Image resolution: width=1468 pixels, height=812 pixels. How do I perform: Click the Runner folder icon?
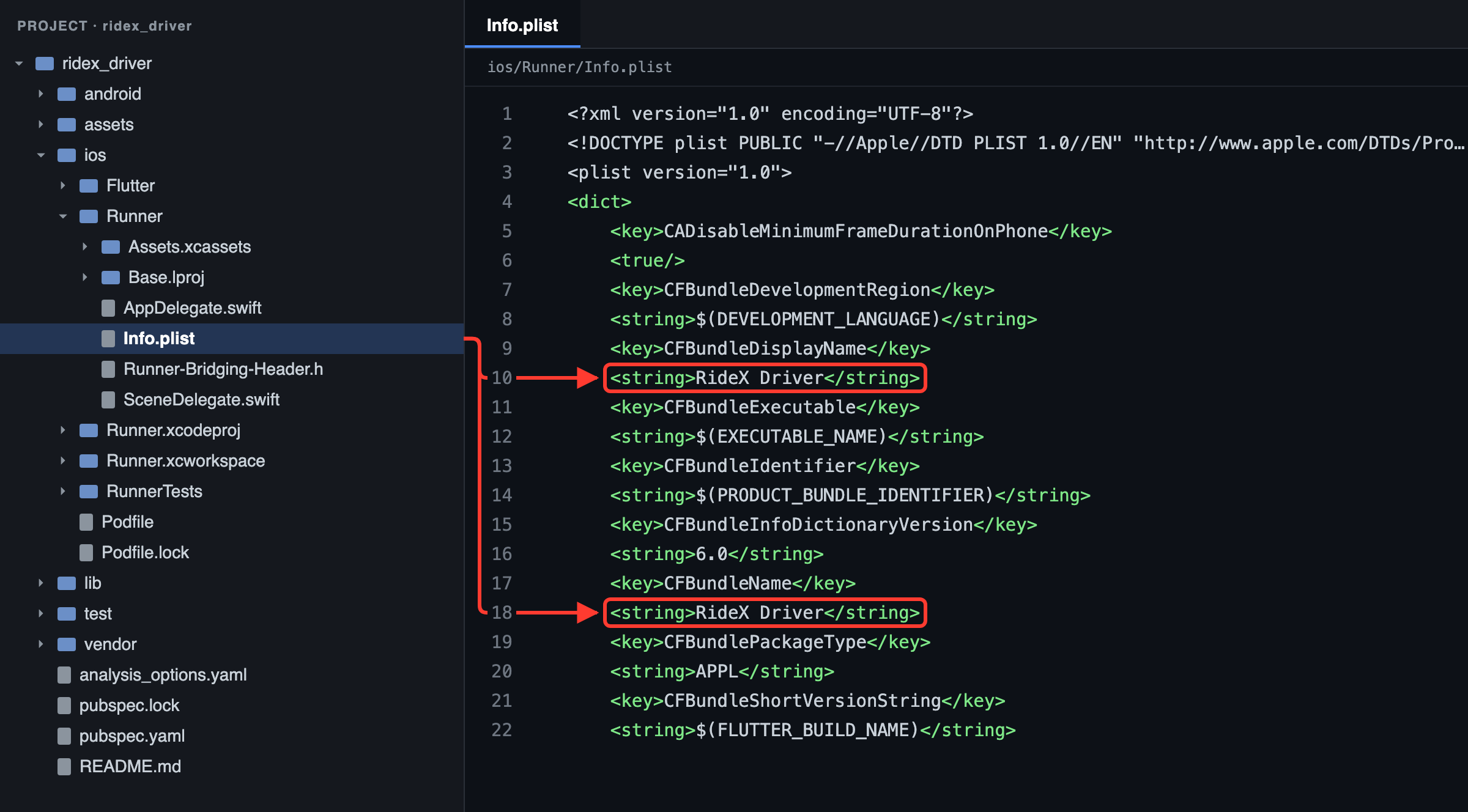pos(89,216)
